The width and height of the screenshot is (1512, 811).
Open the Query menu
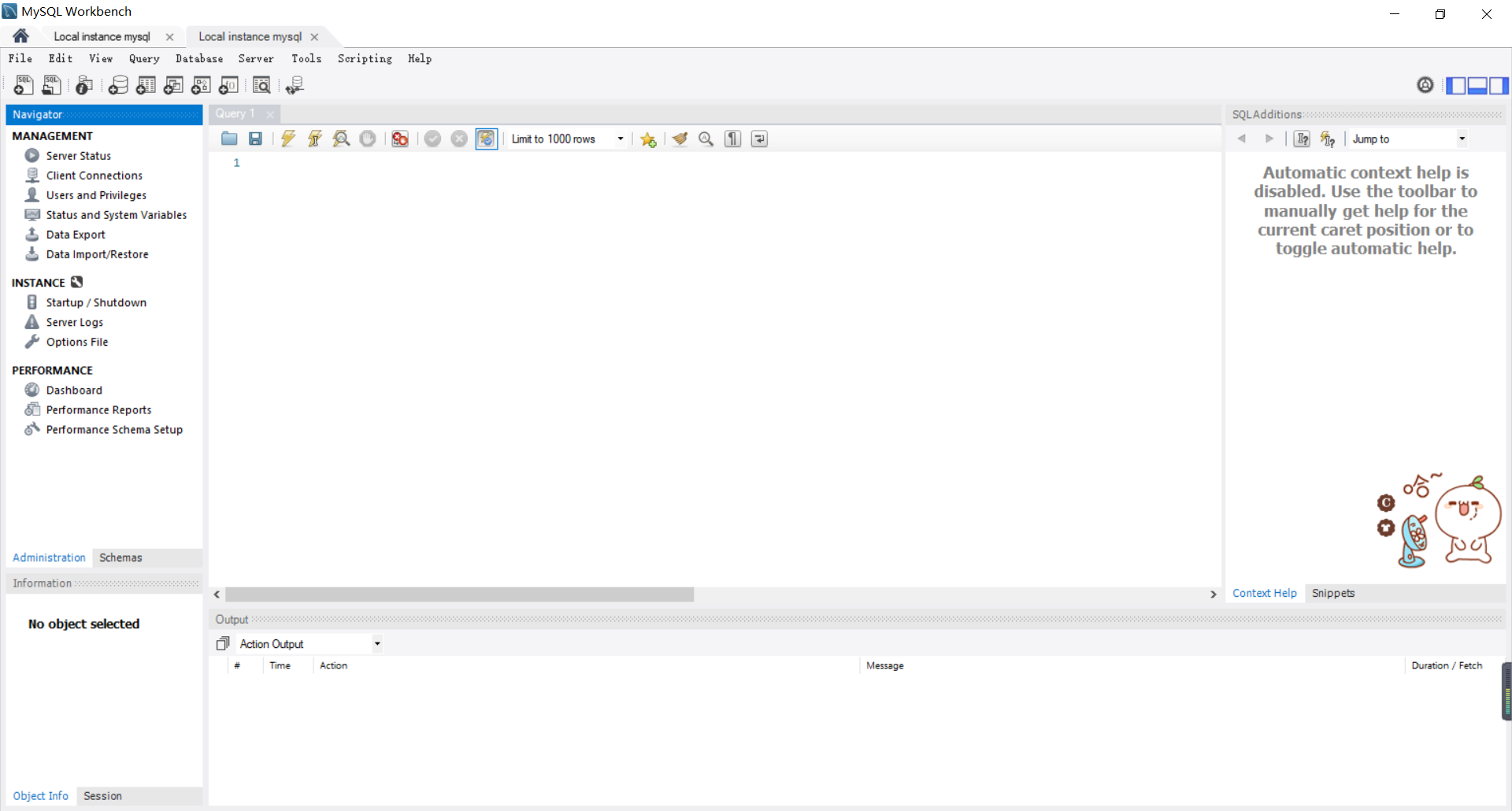(x=144, y=58)
